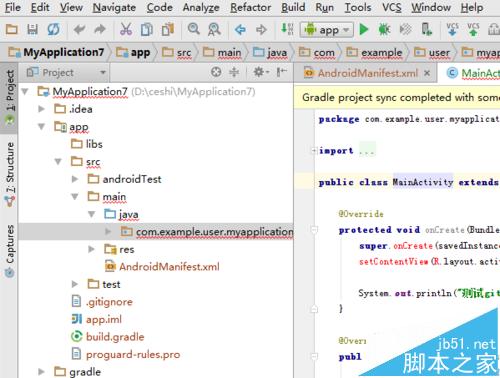500x378 pixels.
Task: Open the Refactor menu
Action: tap(251, 7)
